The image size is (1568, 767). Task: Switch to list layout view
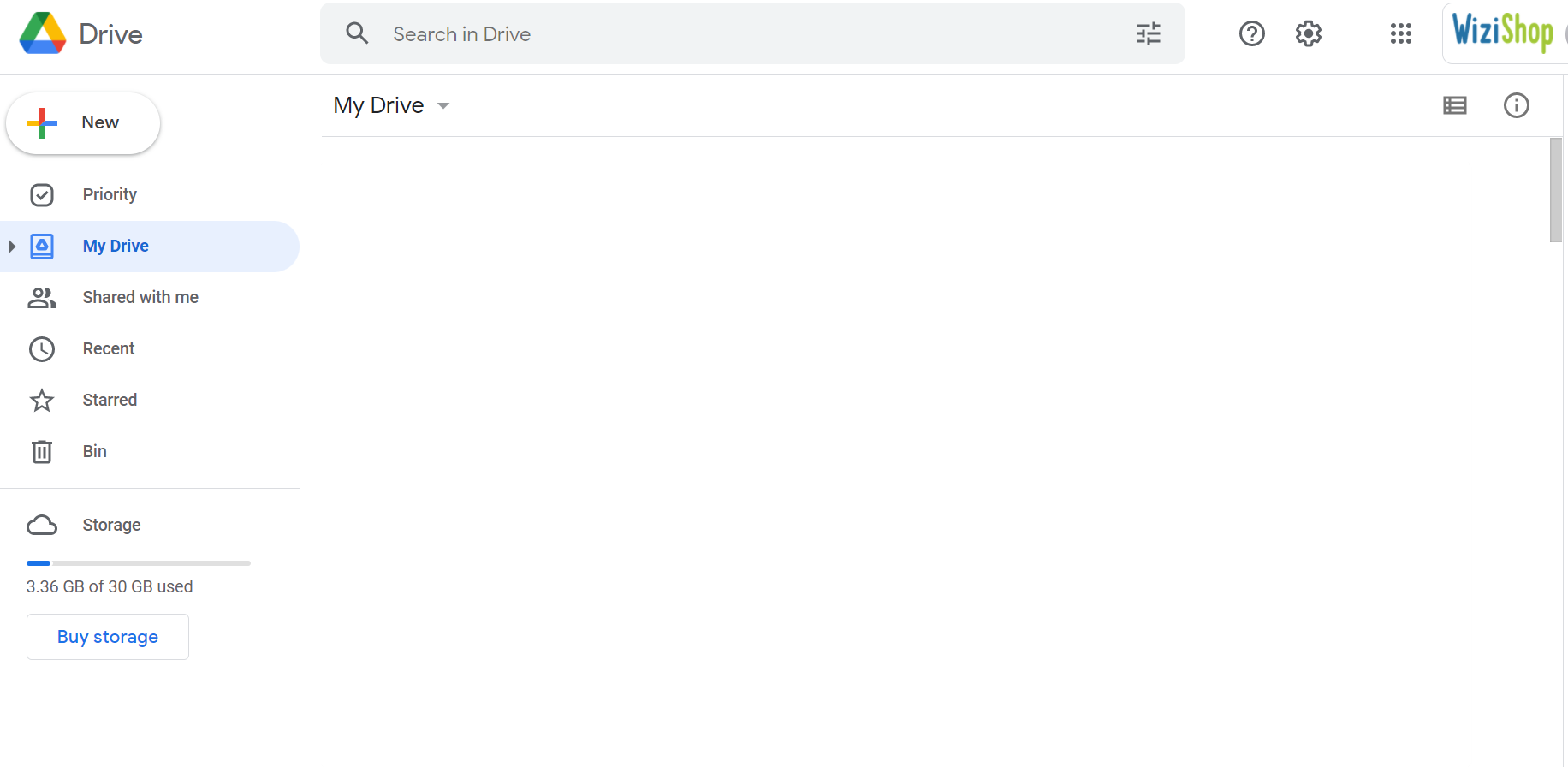pos(1454,105)
